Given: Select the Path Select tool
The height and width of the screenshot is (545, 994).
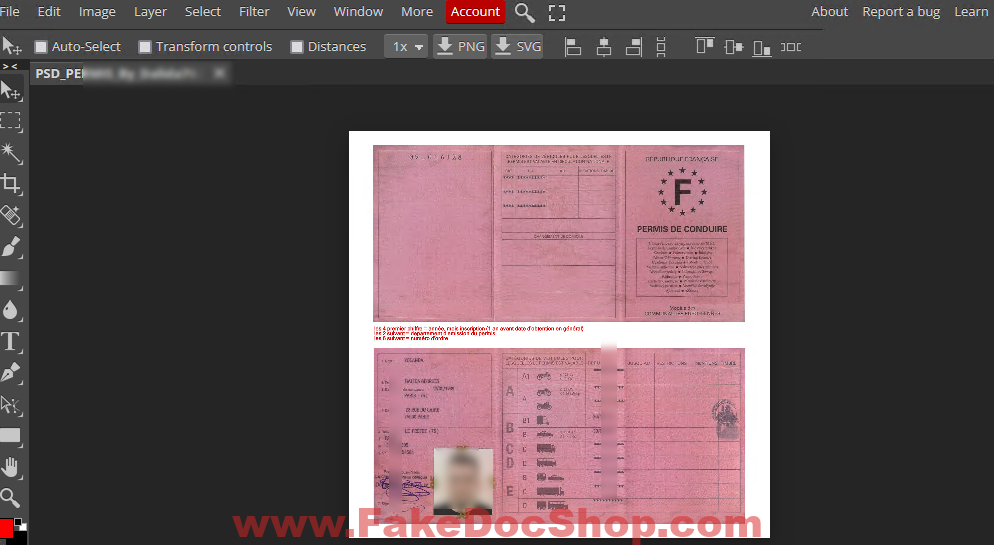Looking at the screenshot, I should click(11, 404).
